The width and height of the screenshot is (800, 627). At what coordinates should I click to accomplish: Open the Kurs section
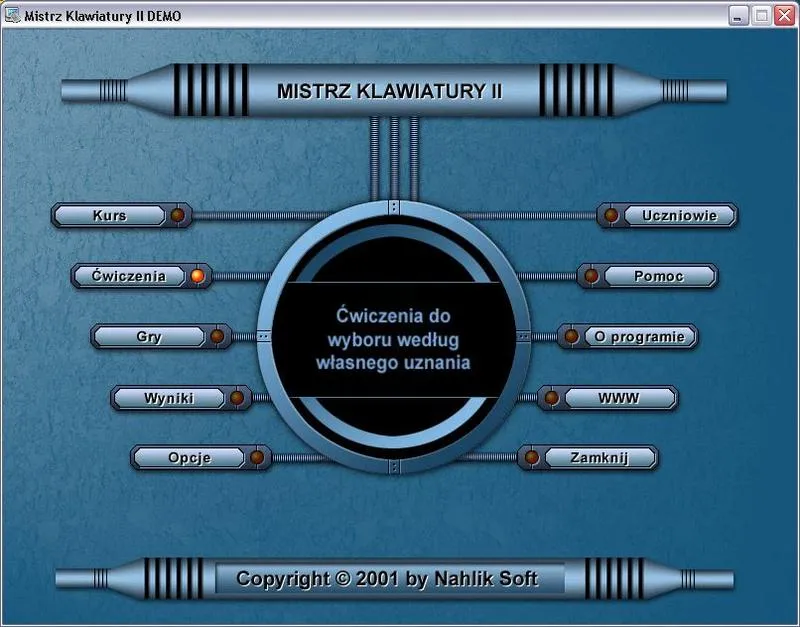(110, 215)
